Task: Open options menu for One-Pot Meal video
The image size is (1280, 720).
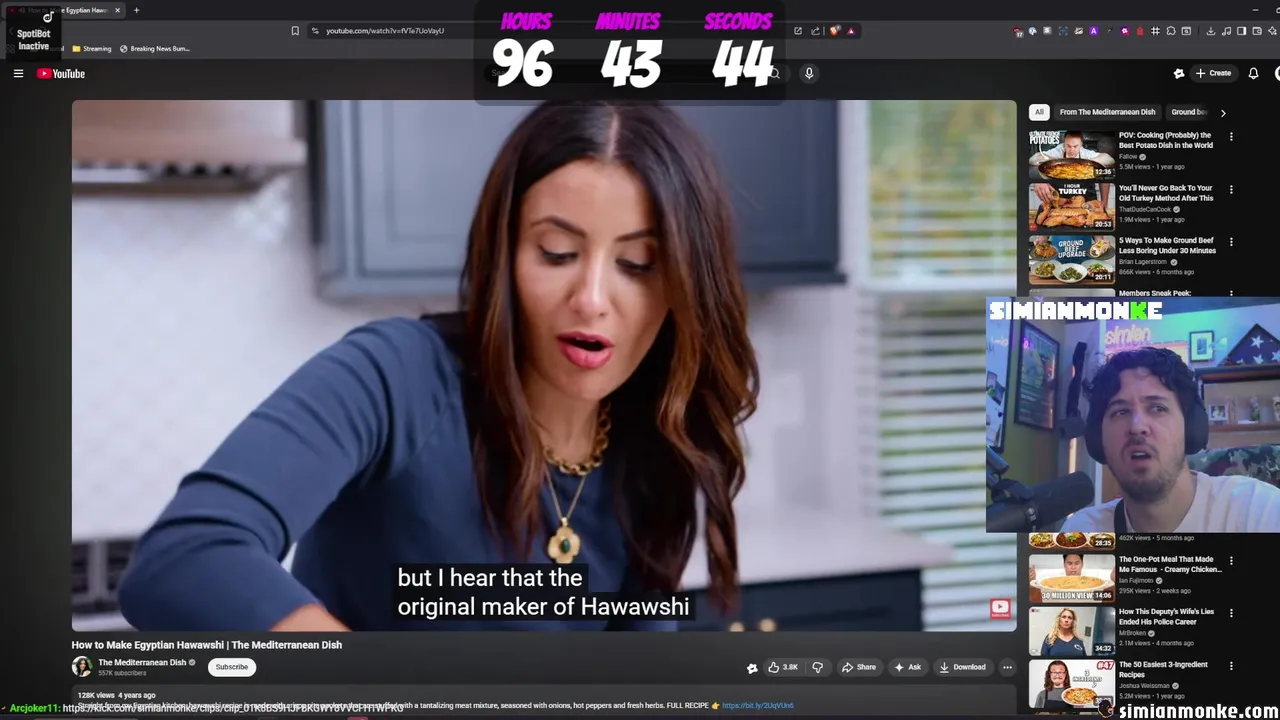Action: click(1231, 561)
